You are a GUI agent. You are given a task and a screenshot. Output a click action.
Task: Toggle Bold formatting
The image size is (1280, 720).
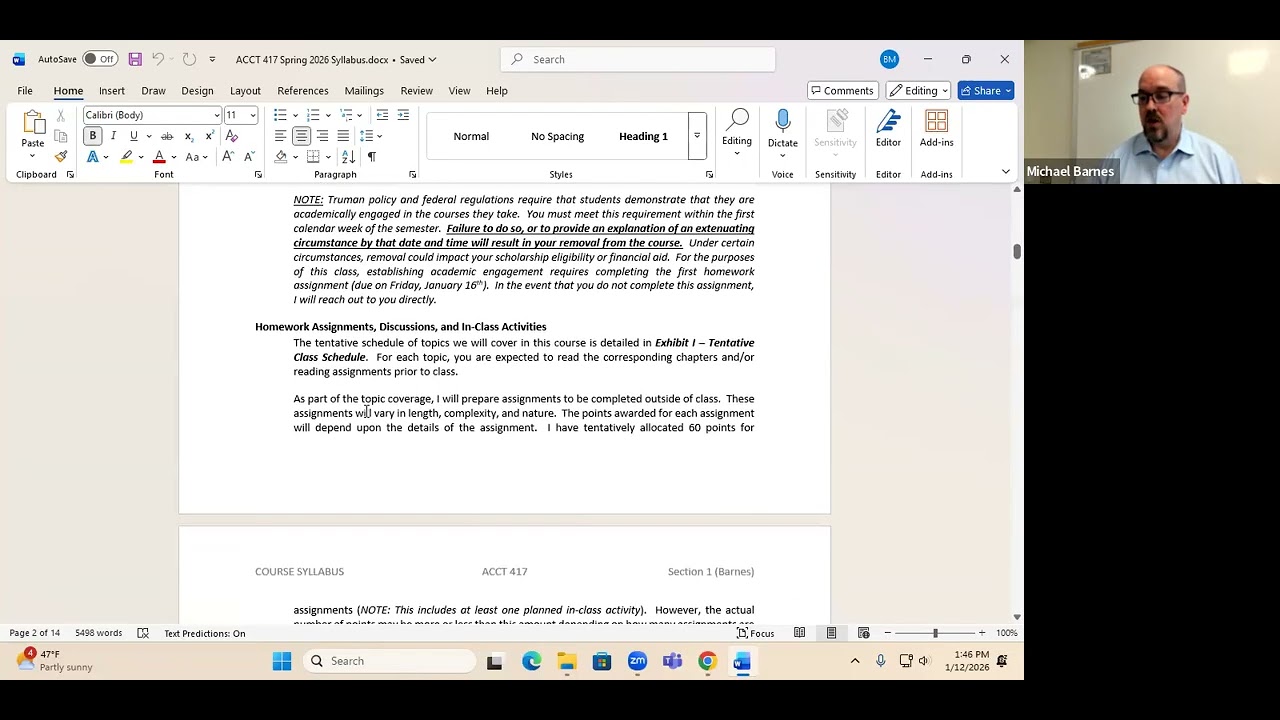(93, 136)
